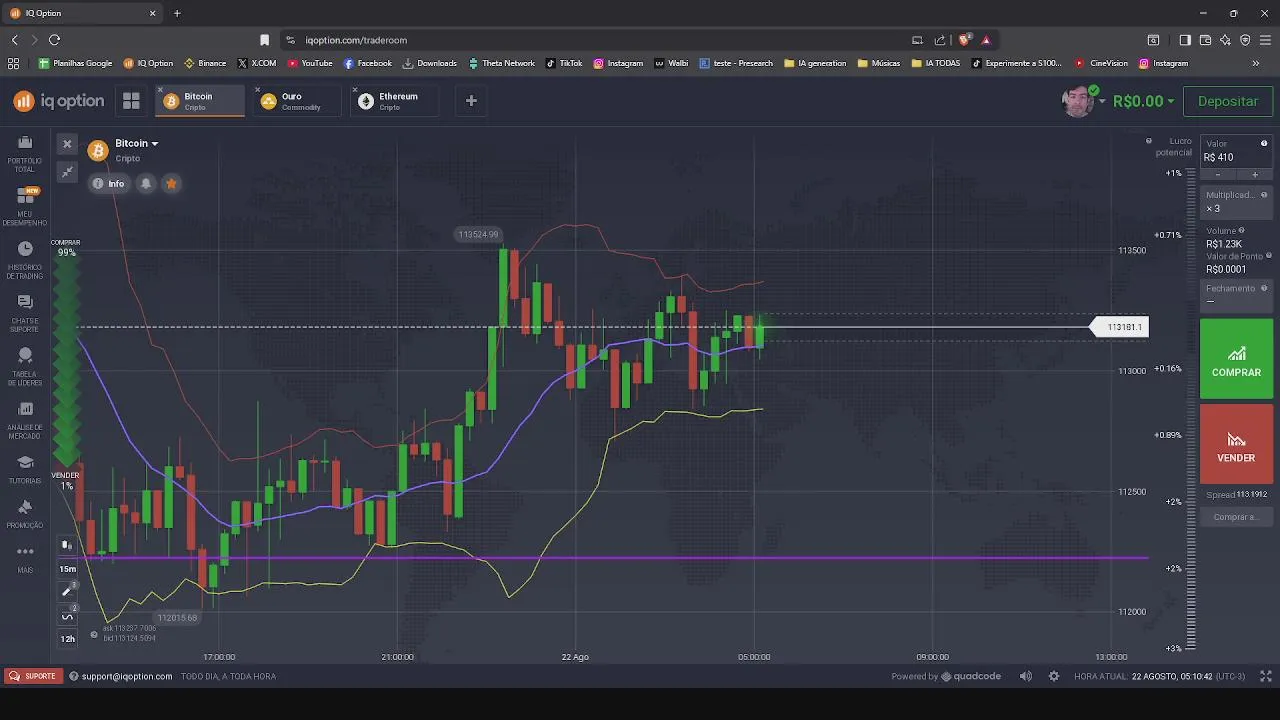Reload the page in the browser
The width and height of the screenshot is (1280, 720).
click(x=54, y=40)
